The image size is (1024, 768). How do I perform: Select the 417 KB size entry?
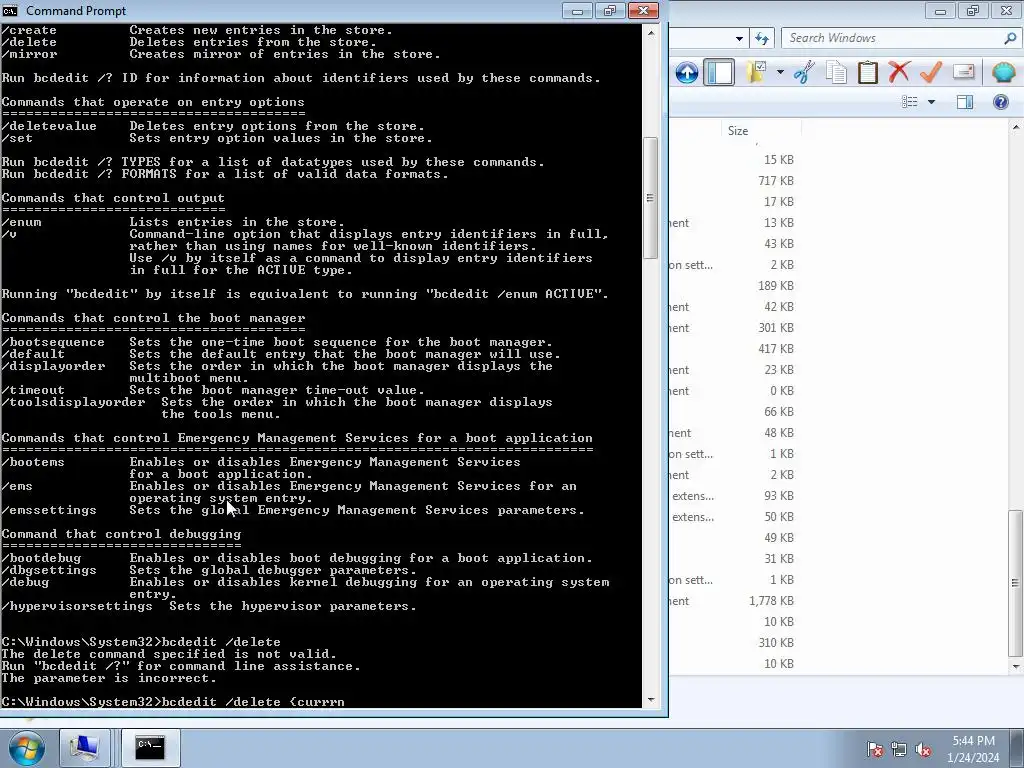776,349
